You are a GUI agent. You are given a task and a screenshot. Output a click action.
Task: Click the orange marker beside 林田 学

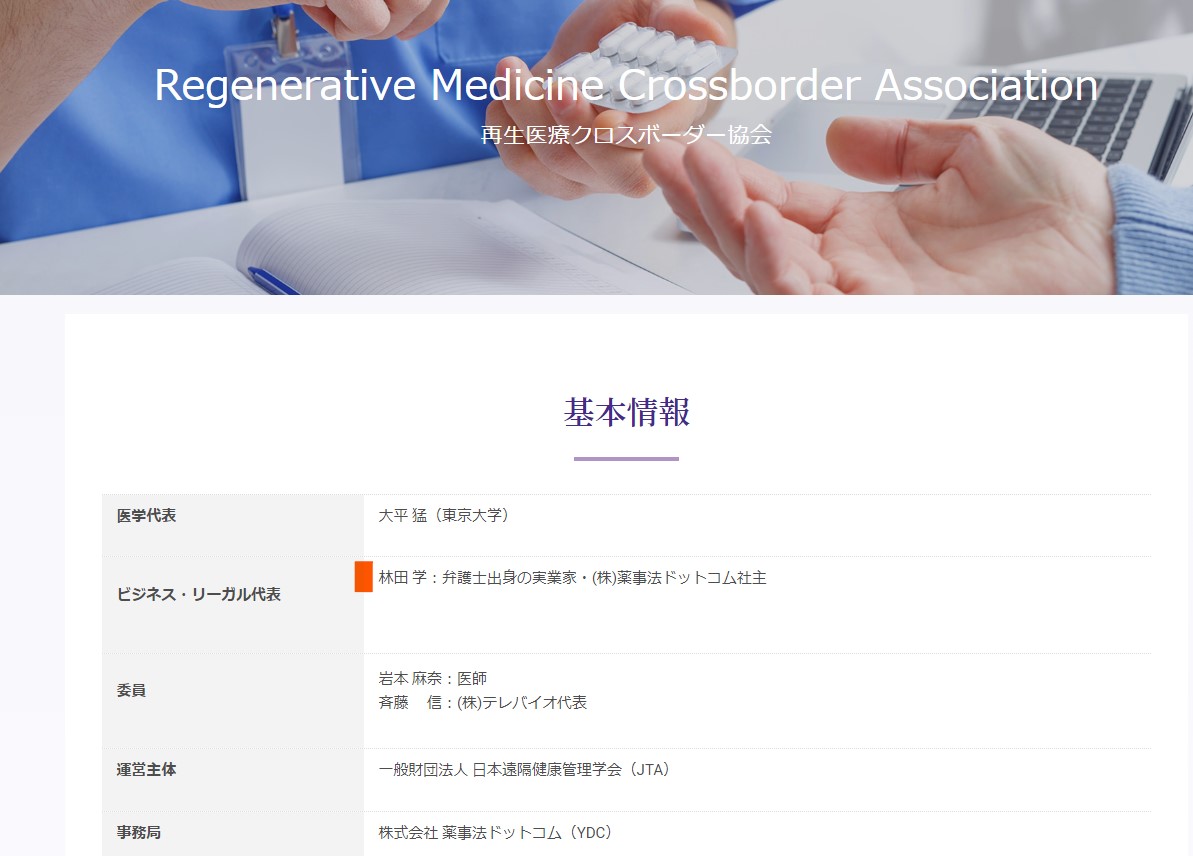(x=364, y=577)
